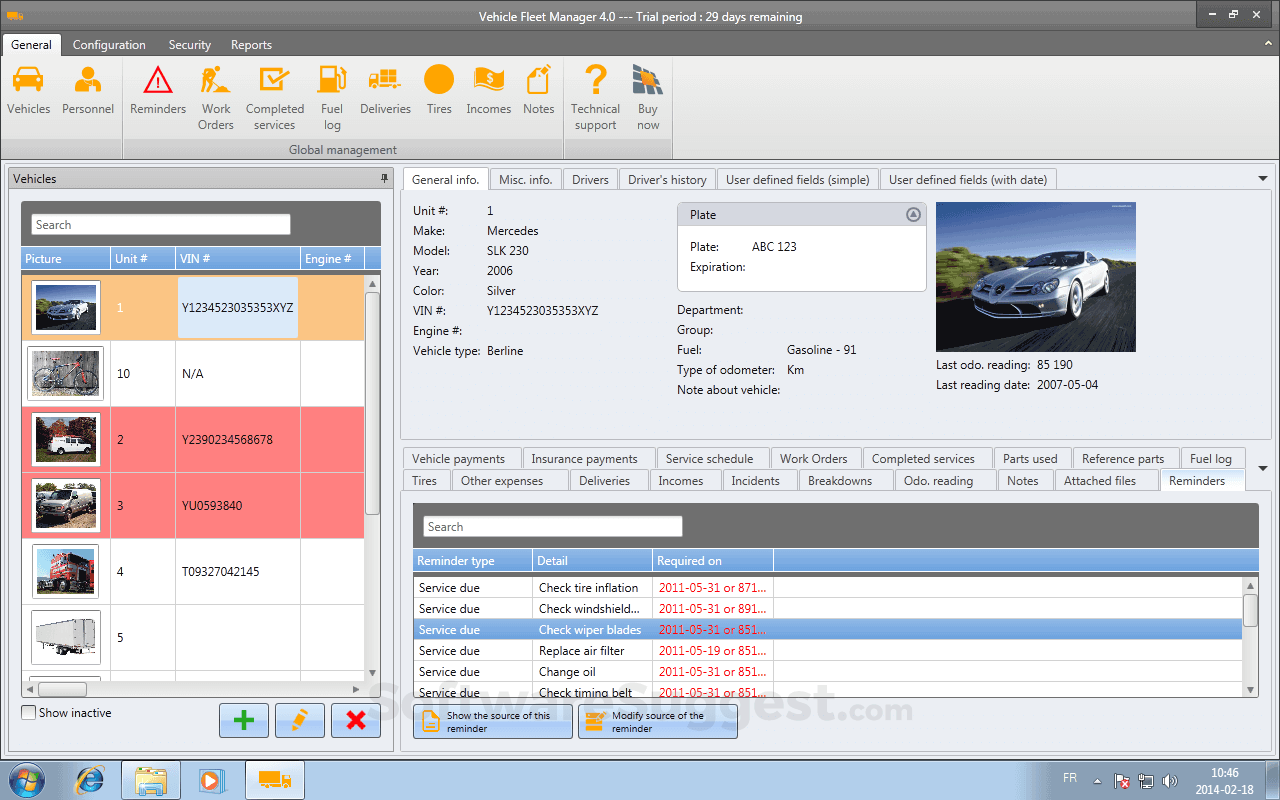Image resolution: width=1280 pixels, height=800 pixels.
Task: Select the Driver's history tab
Action: pyautogui.click(x=667, y=180)
